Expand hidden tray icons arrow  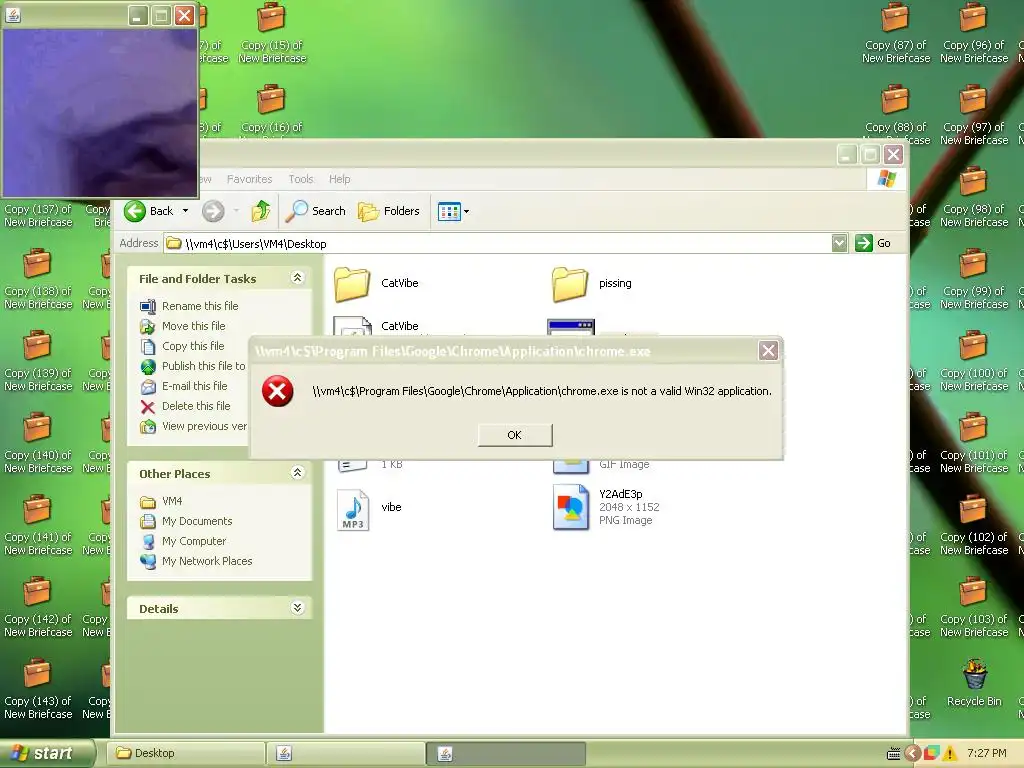tap(912, 754)
